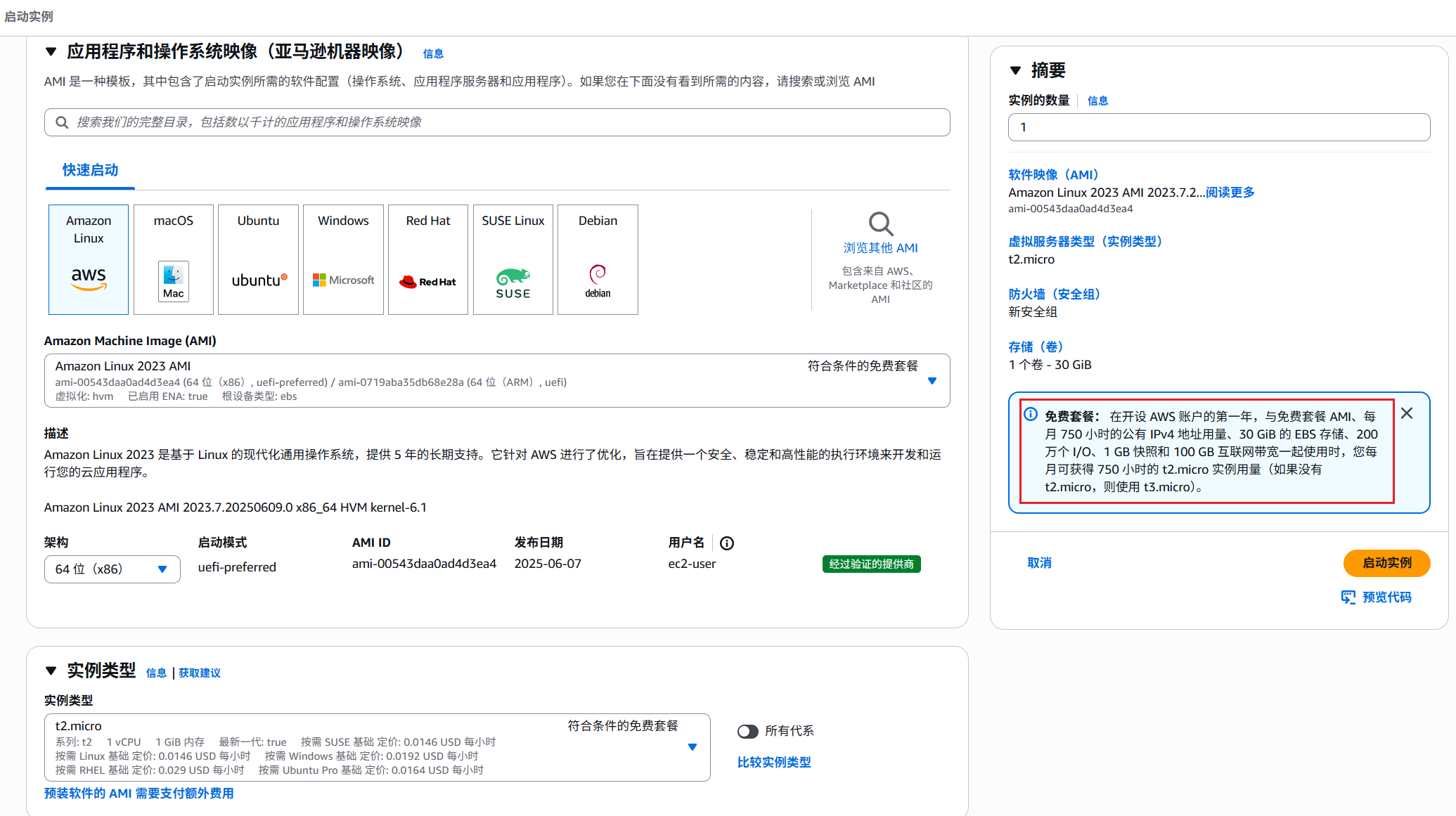The width and height of the screenshot is (1456, 816).
Task: Click the browse other AMI magnifier icon
Action: point(880,224)
